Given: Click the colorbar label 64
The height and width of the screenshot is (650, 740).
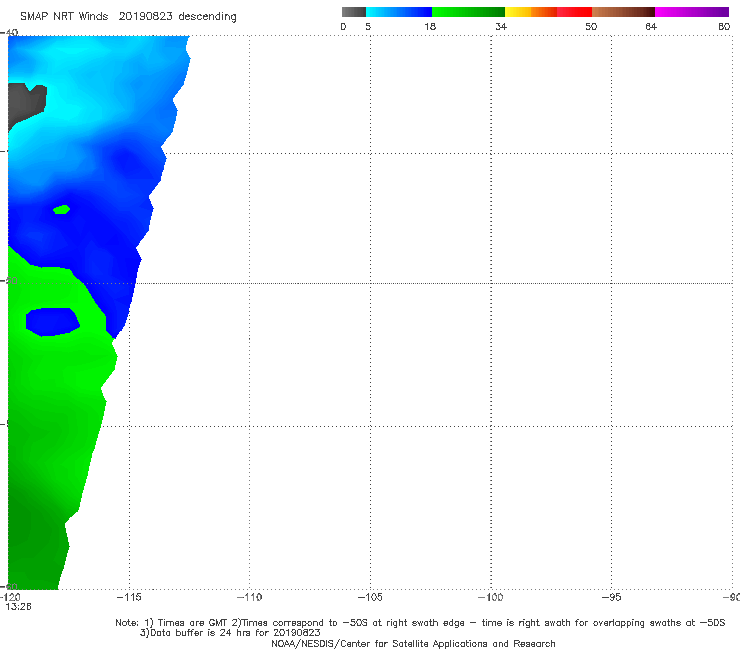Looking at the screenshot, I should click(651, 26).
